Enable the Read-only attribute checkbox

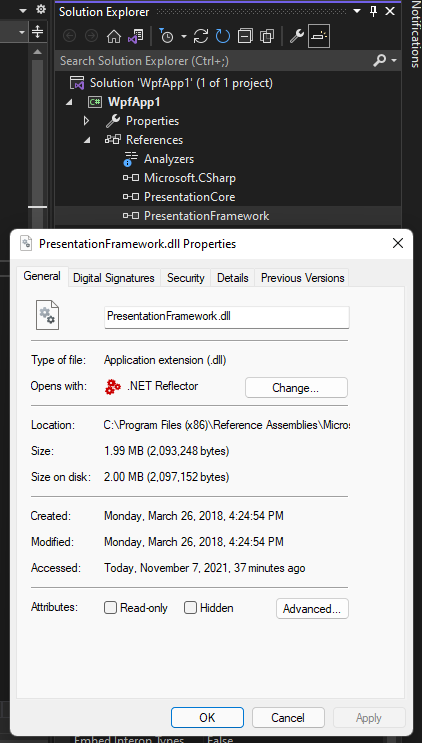[x=110, y=608]
